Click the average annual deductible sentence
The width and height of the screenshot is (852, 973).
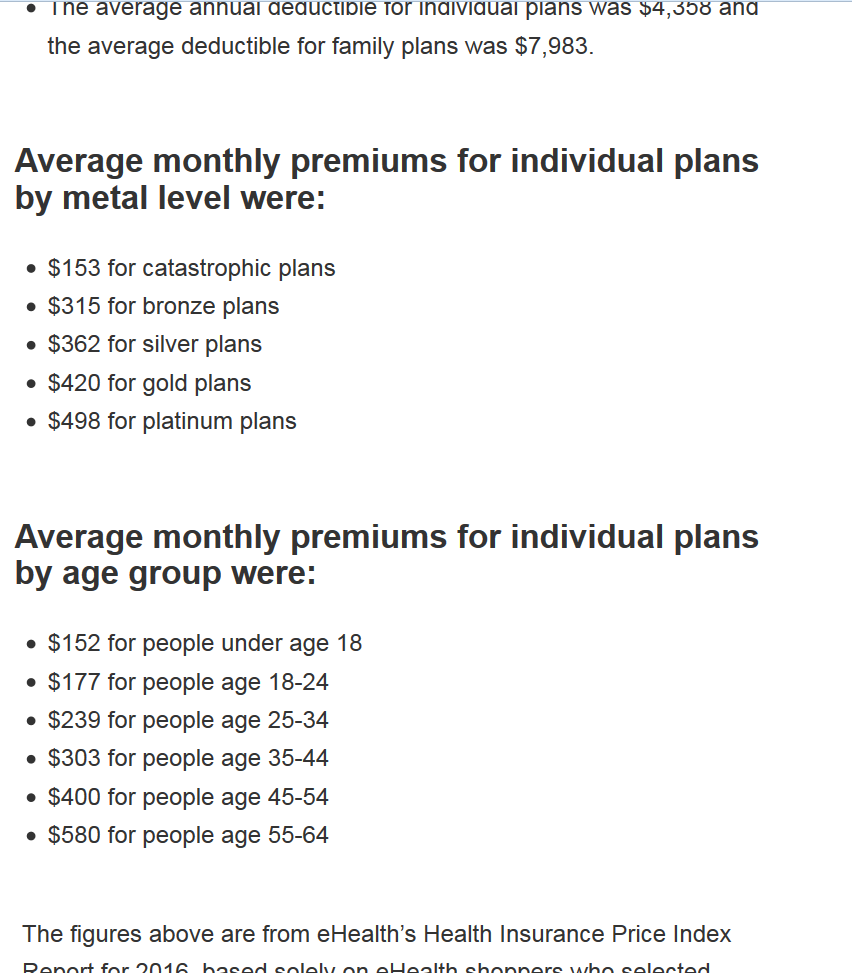[403, 29]
